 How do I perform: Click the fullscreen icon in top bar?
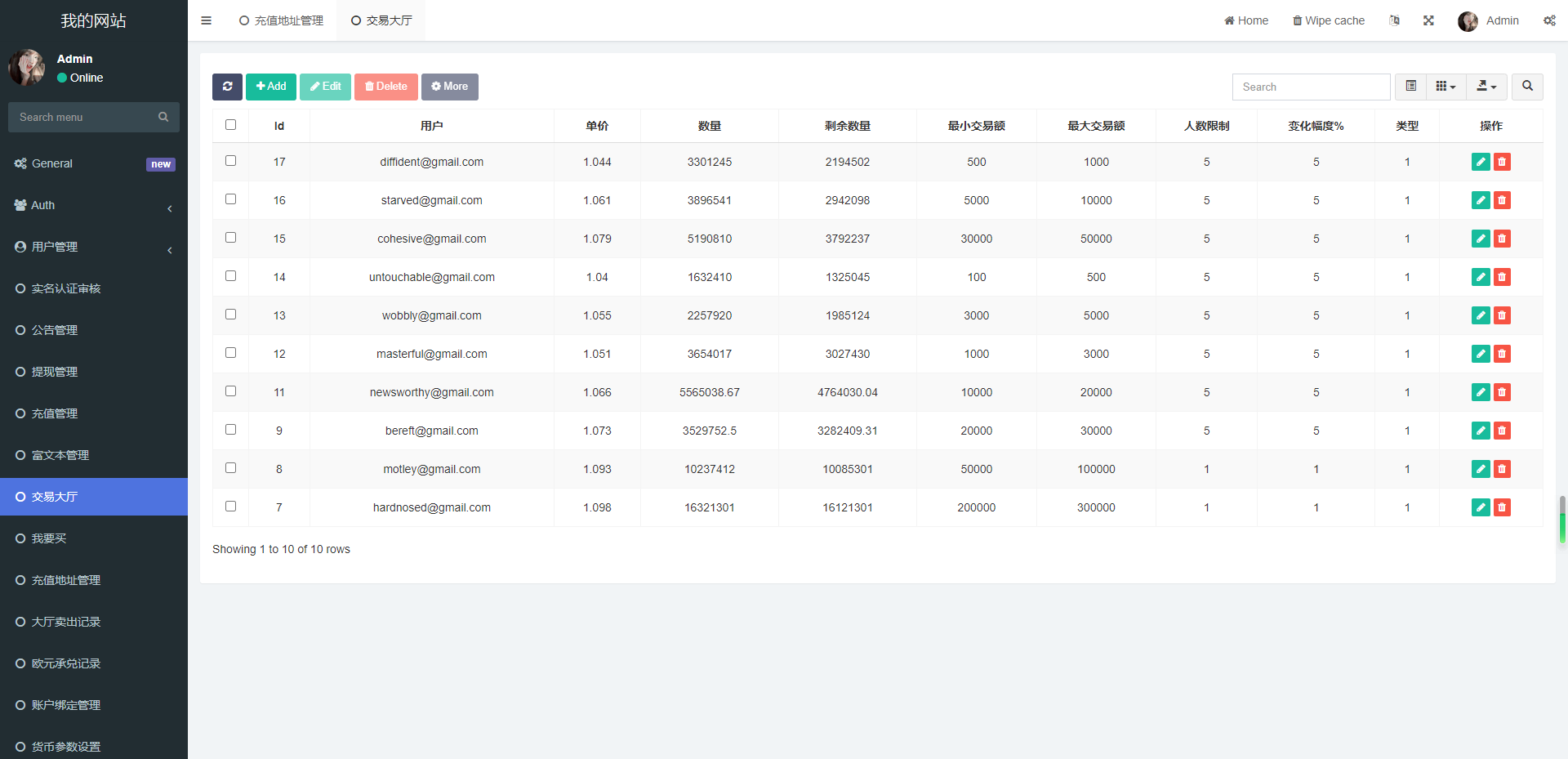pos(1428,20)
